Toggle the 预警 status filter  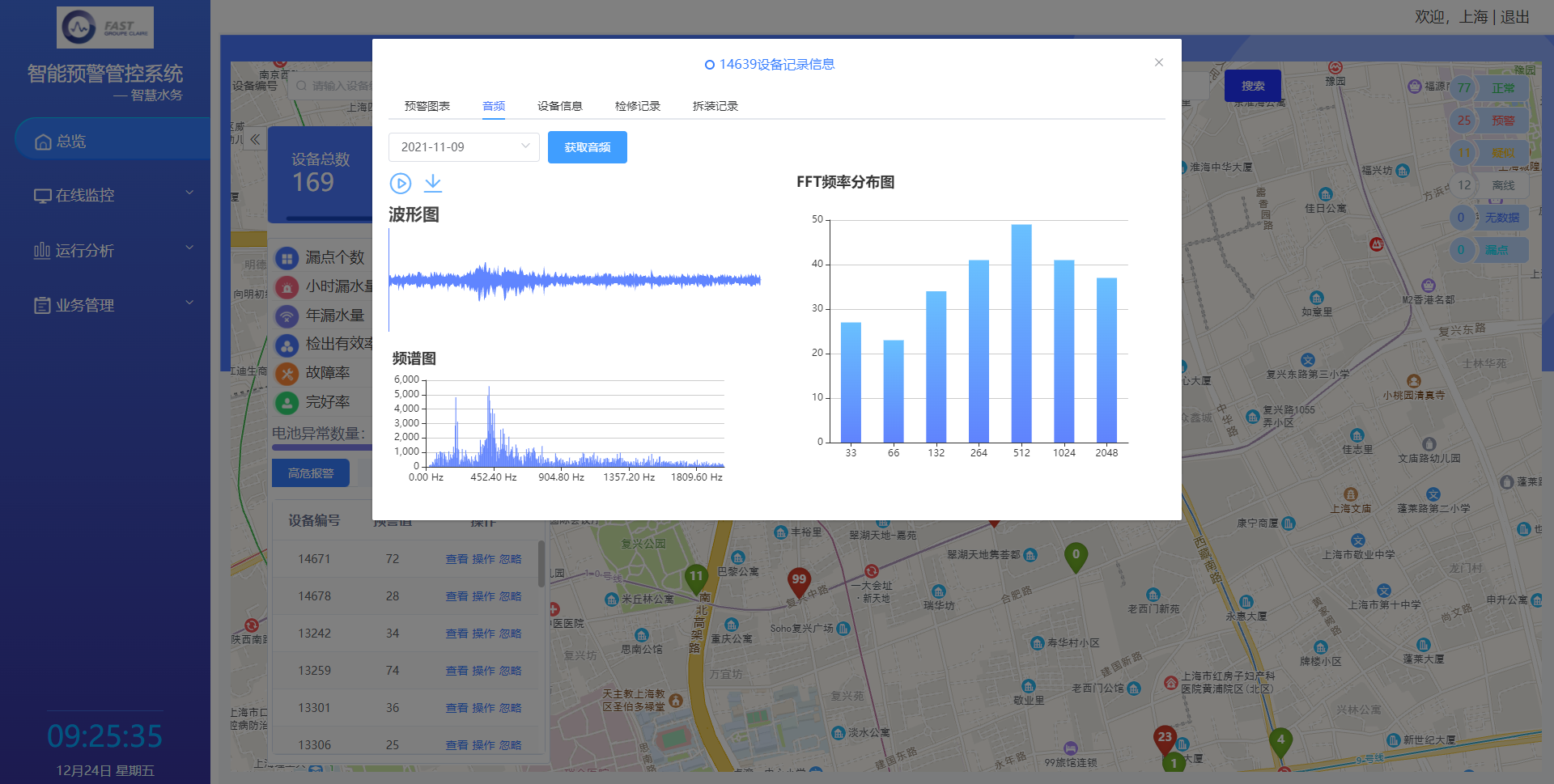(x=1502, y=121)
